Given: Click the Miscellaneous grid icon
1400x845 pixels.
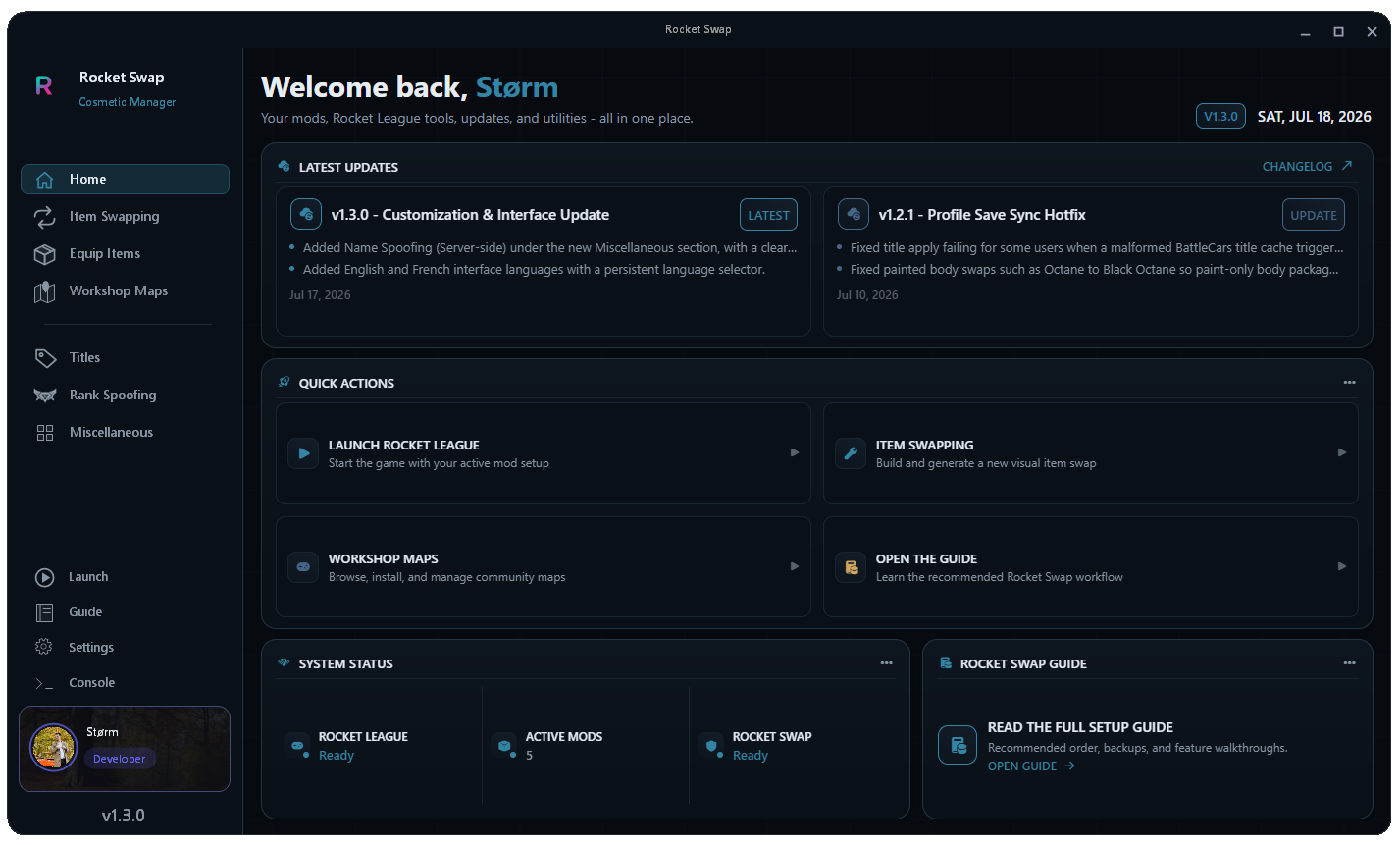Looking at the screenshot, I should (x=45, y=433).
